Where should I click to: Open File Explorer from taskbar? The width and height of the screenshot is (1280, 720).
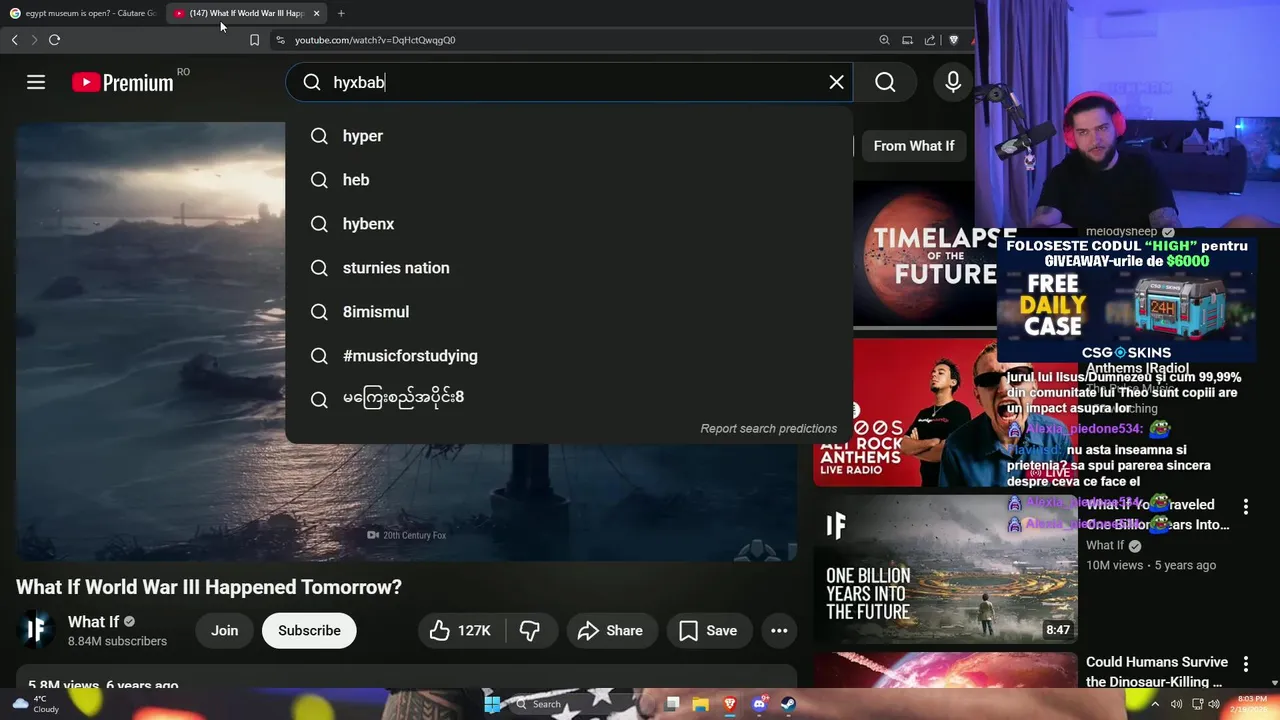pyautogui.click(x=701, y=704)
